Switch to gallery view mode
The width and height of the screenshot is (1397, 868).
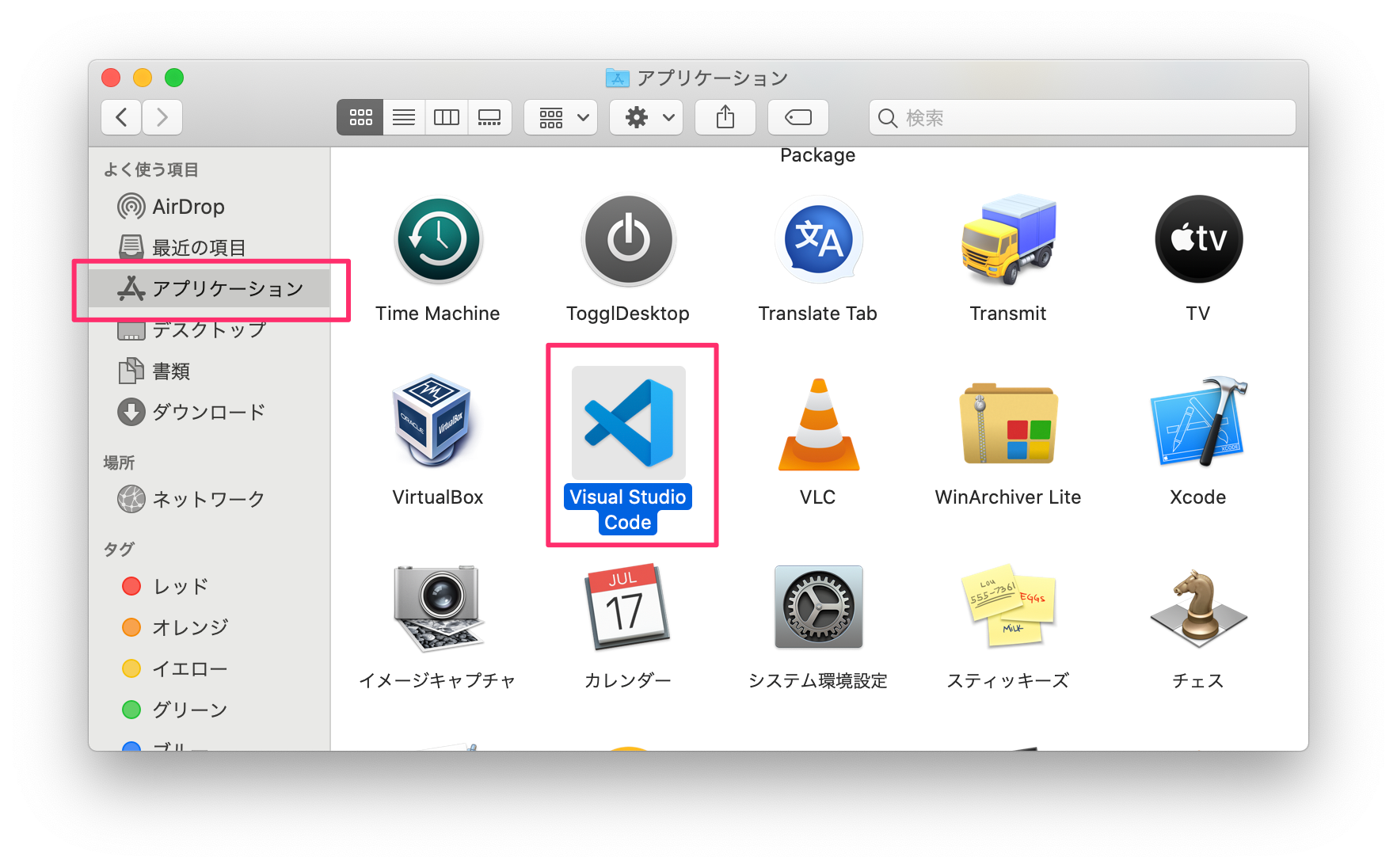pos(489,116)
